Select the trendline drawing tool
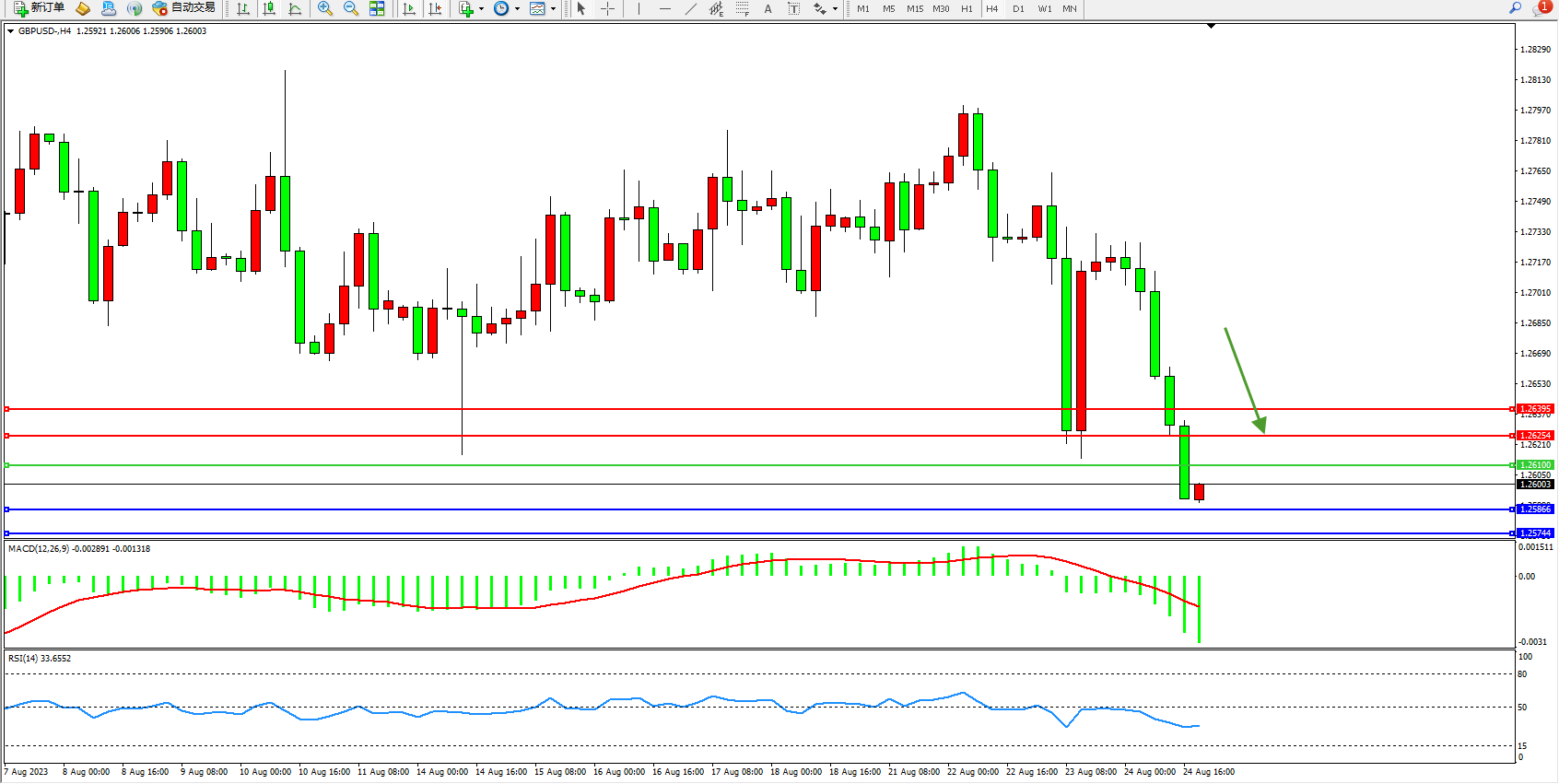 pos(690,8)
